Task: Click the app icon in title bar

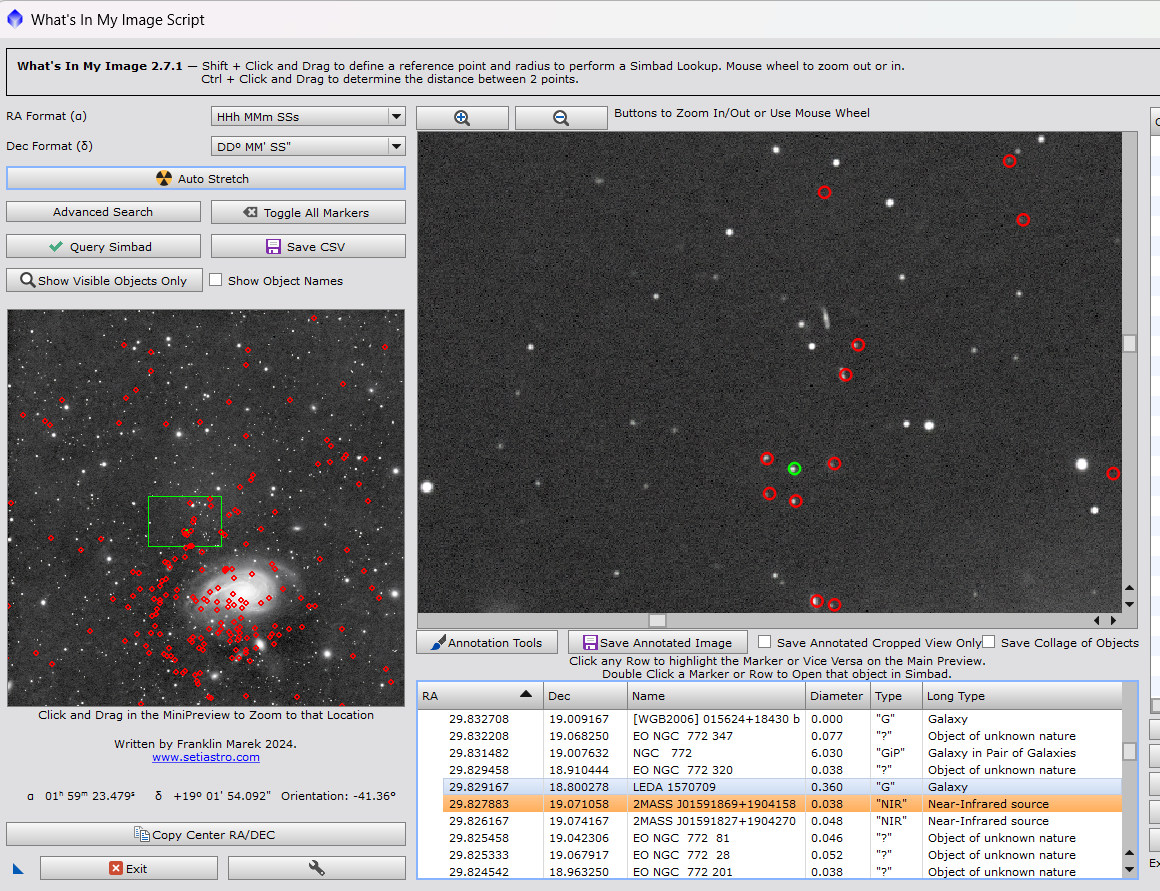Action: [15, 19]
